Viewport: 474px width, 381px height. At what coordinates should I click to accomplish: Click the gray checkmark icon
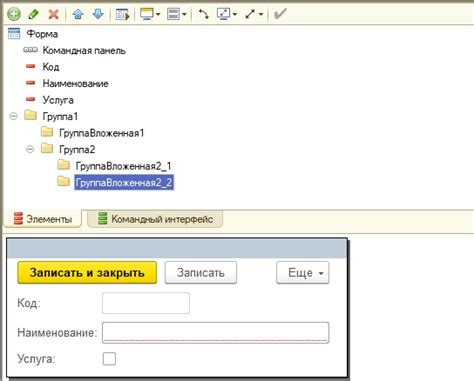[x=280, y=14]
